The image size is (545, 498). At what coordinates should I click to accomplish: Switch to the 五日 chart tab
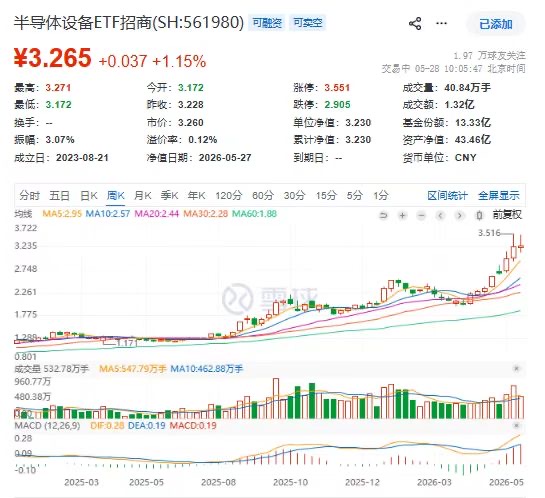pos(59,195)
